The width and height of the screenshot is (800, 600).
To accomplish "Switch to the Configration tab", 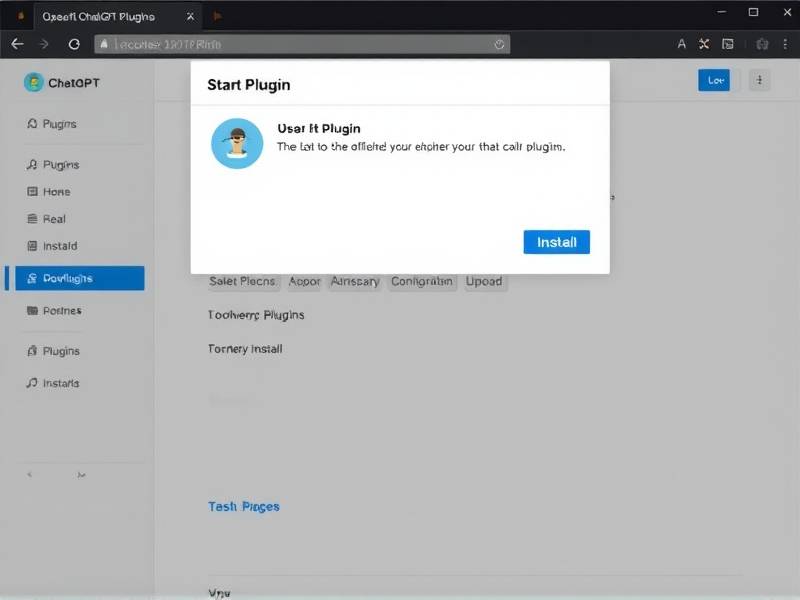I will click(422, 282).
